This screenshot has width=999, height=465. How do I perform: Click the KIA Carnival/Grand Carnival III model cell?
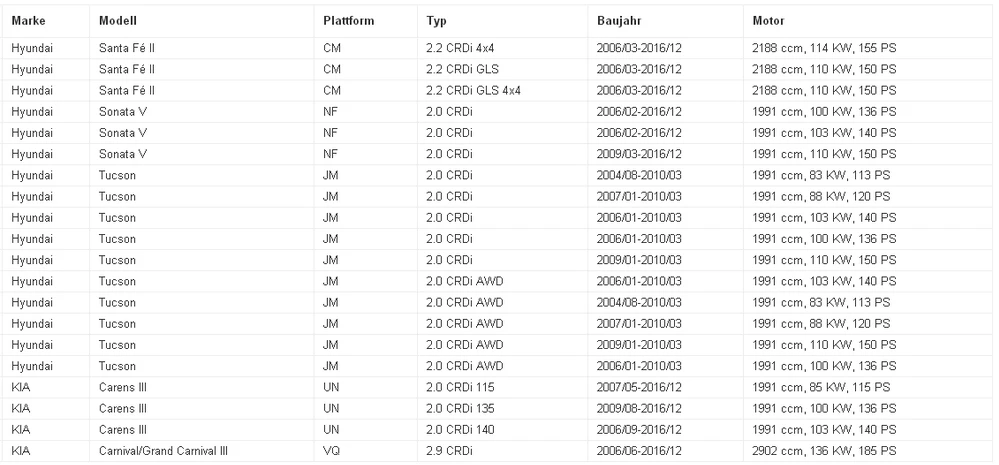click(163, 451)
